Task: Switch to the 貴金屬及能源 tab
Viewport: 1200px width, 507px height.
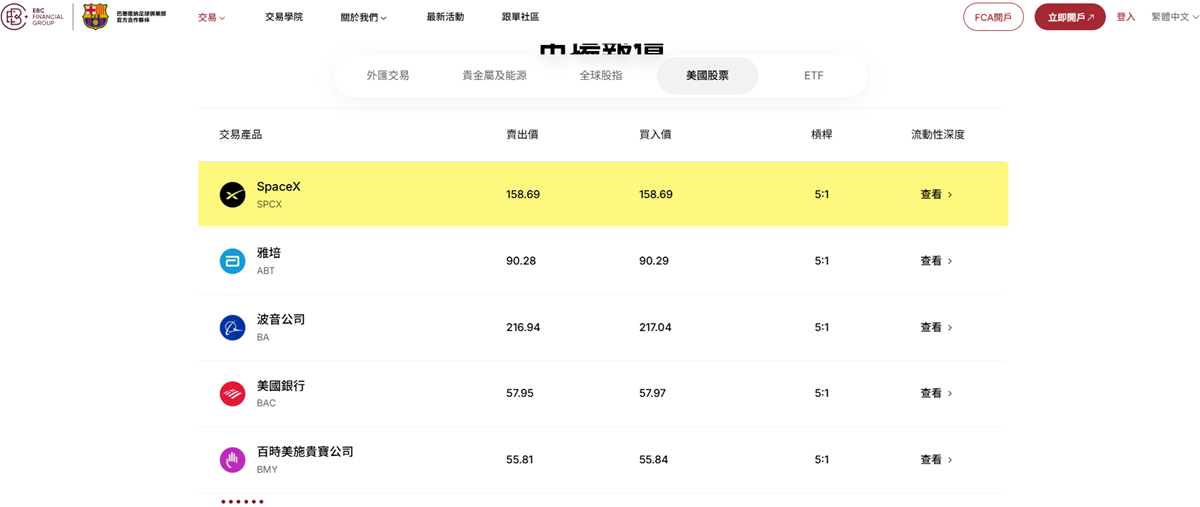Action: (494, 75)
